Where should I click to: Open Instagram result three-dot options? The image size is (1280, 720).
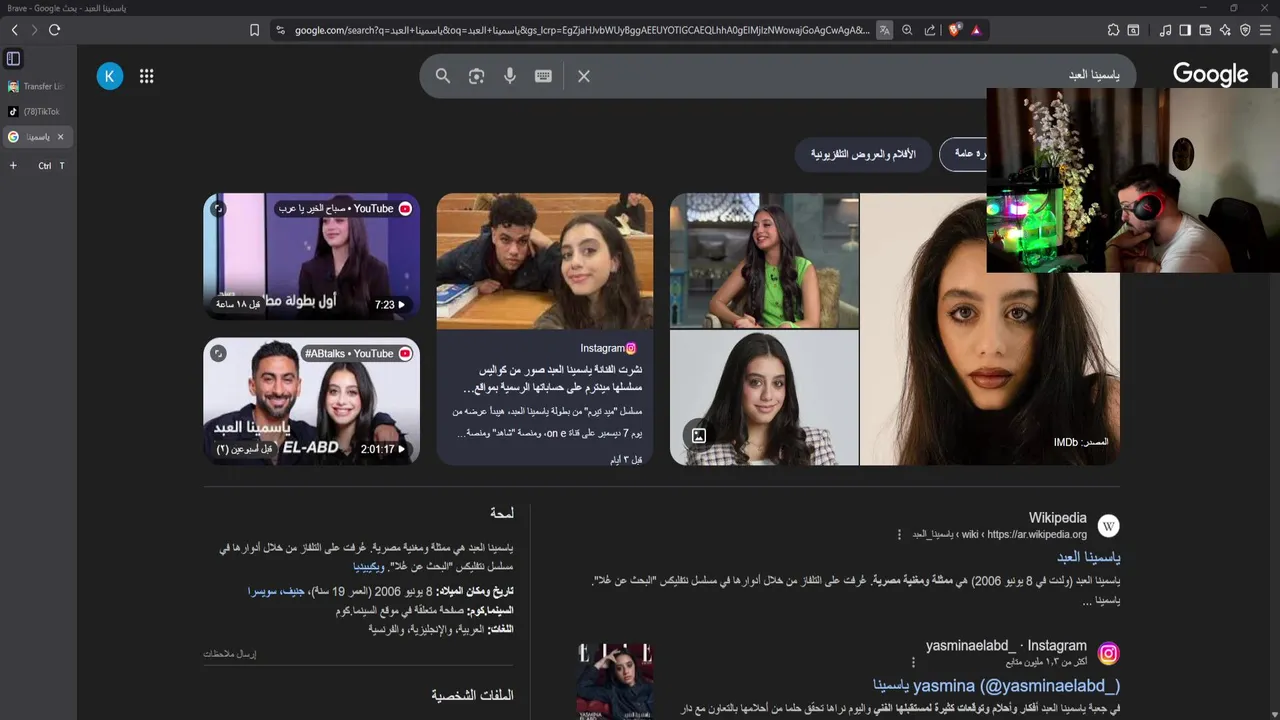[913, 662]
